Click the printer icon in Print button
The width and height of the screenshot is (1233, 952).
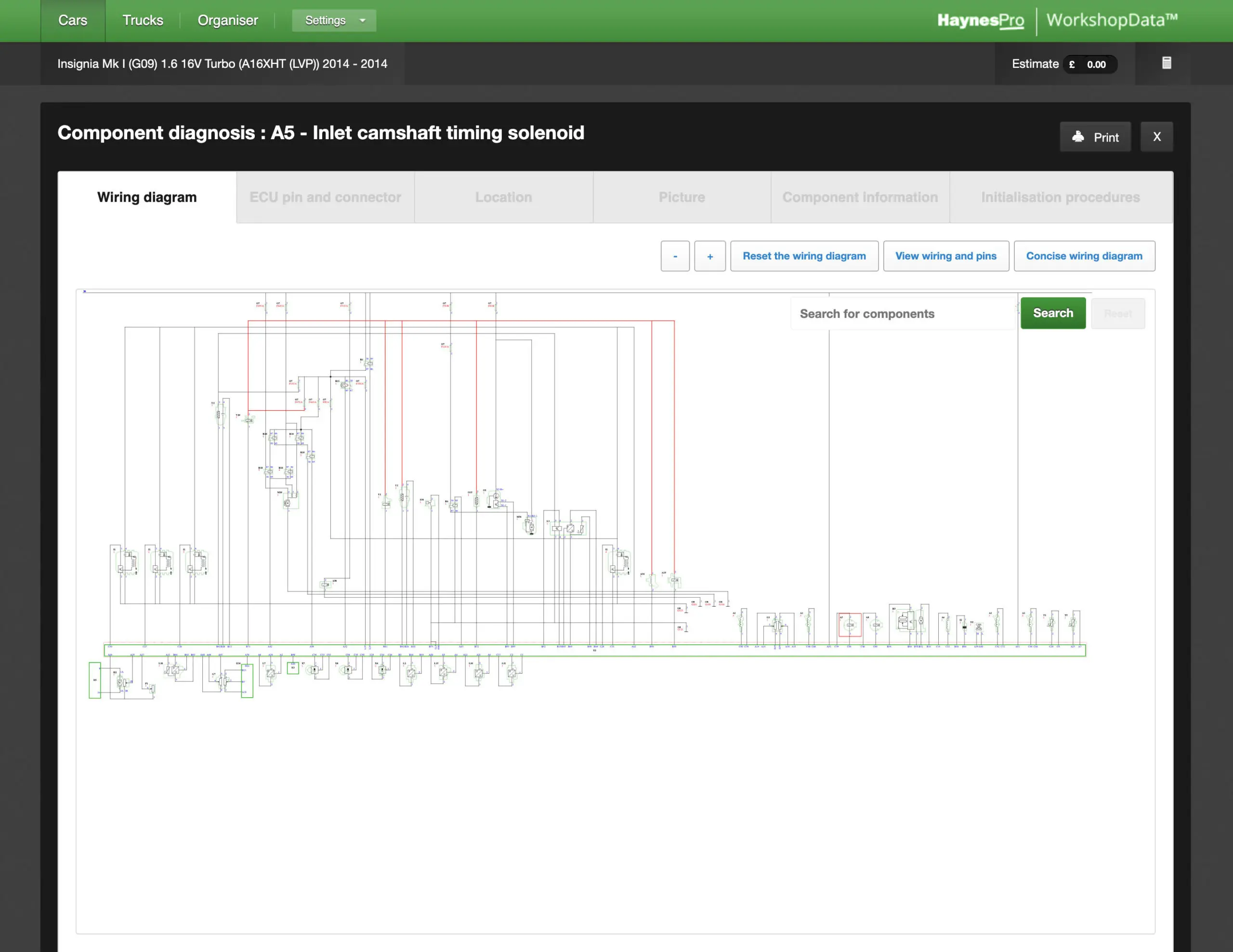pos(1078,137)
